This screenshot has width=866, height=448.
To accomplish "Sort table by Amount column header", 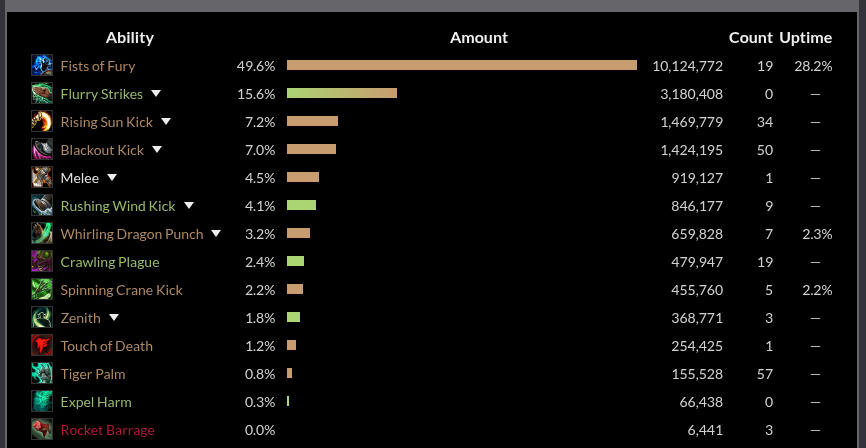I will tap(479, 38).
